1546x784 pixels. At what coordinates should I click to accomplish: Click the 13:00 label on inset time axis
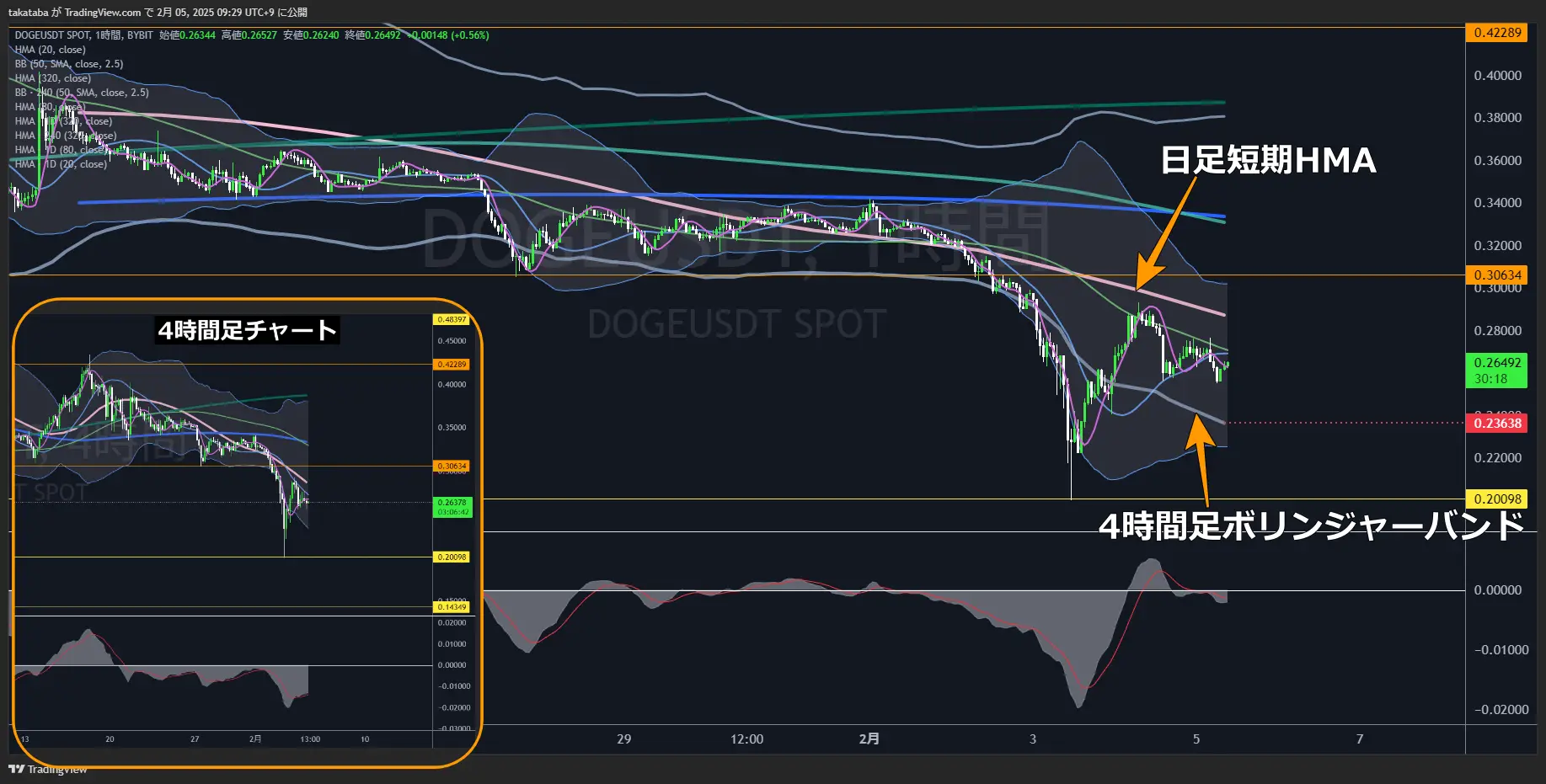pos(310,739)
